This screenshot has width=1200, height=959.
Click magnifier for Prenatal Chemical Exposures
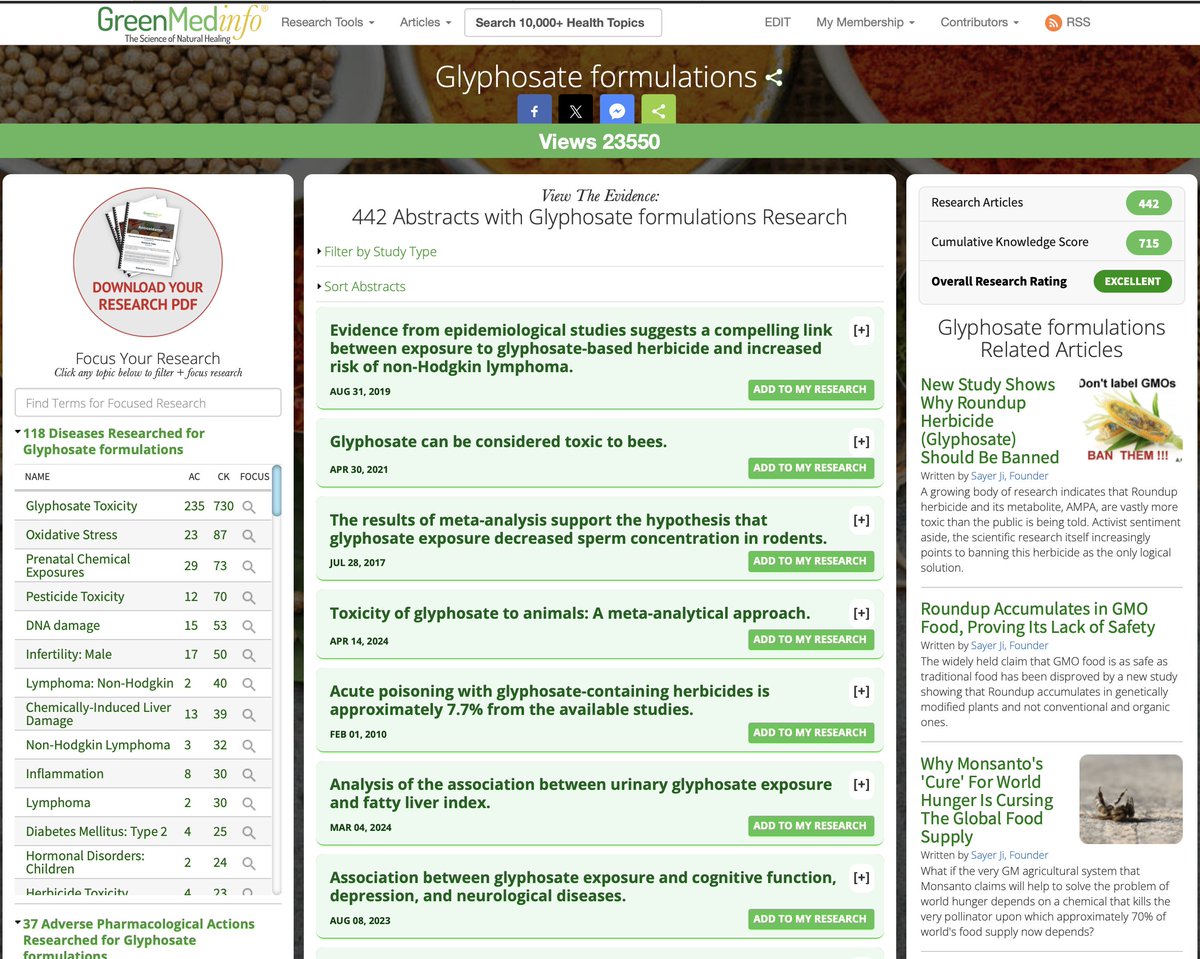click(249, 567)
